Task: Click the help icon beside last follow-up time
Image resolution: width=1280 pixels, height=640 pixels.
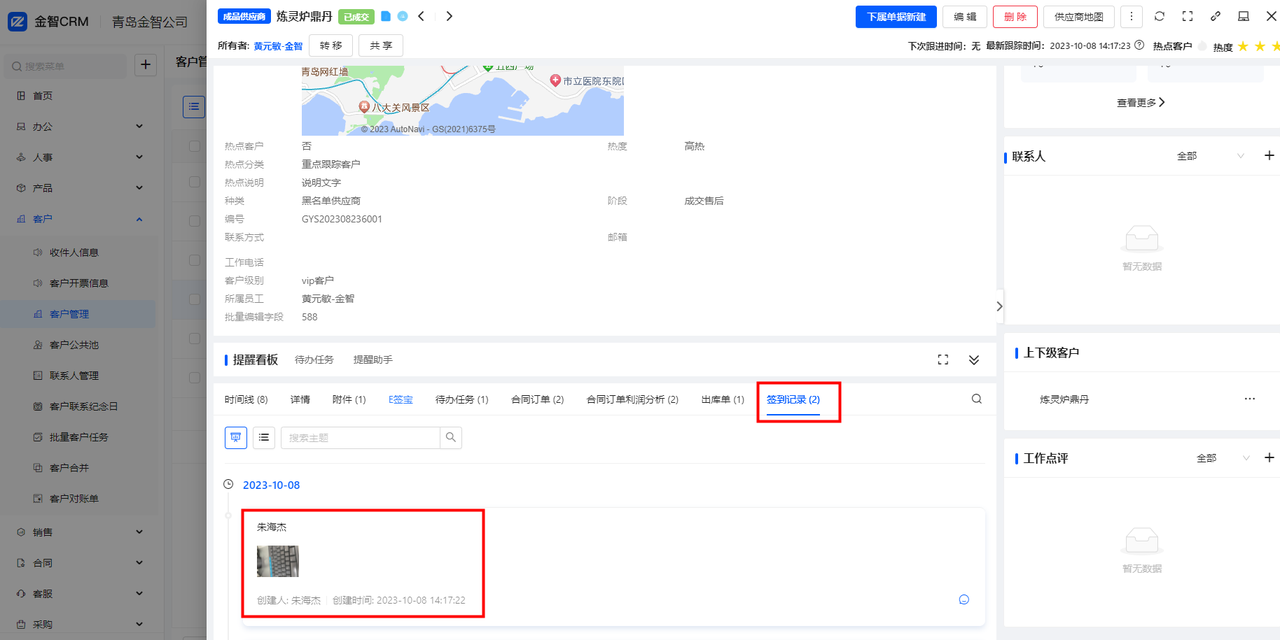Action: pyautogui.click(x=1139, y=45)
